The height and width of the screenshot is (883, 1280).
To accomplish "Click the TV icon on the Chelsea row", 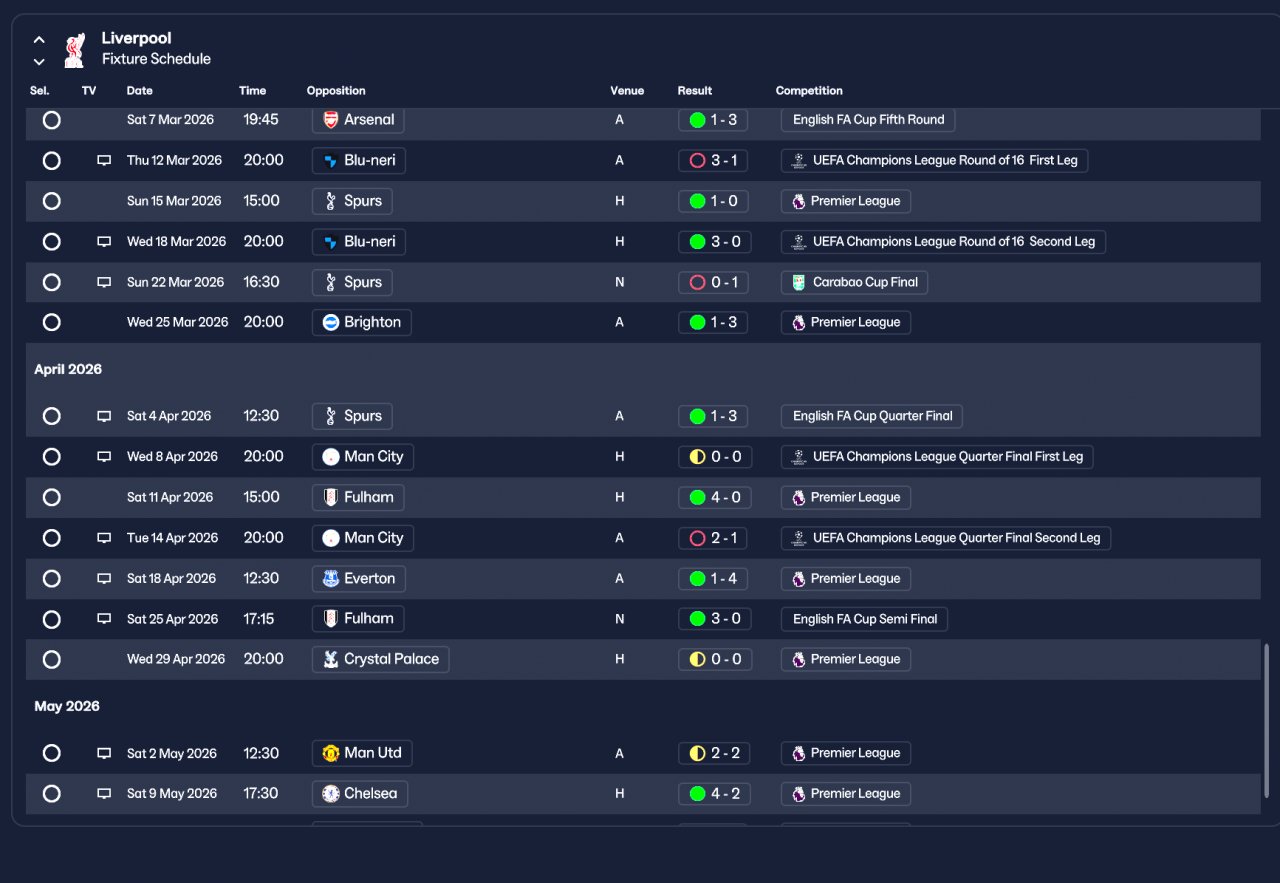I will (x=104, y=794).
